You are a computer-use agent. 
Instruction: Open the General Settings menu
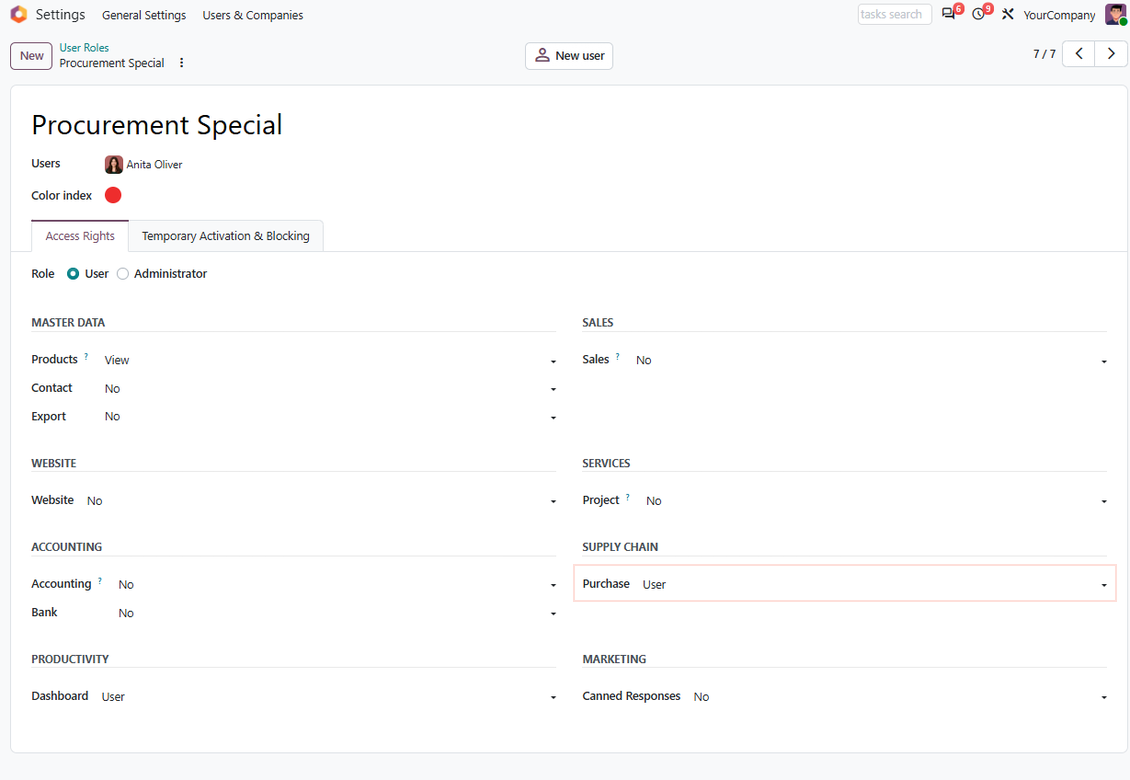click(x=144, y=15)
